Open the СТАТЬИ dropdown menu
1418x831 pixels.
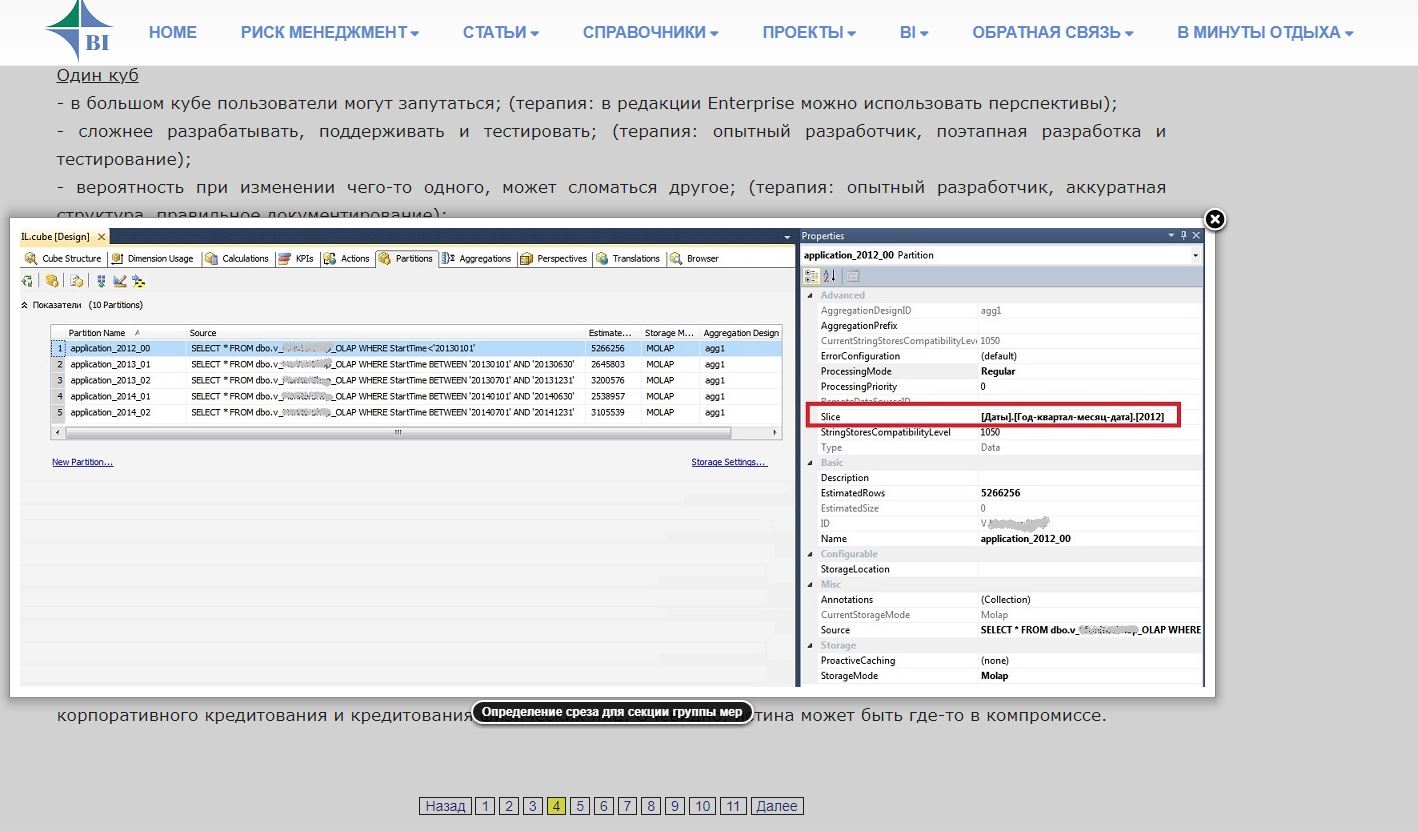(x=501, y=32)
